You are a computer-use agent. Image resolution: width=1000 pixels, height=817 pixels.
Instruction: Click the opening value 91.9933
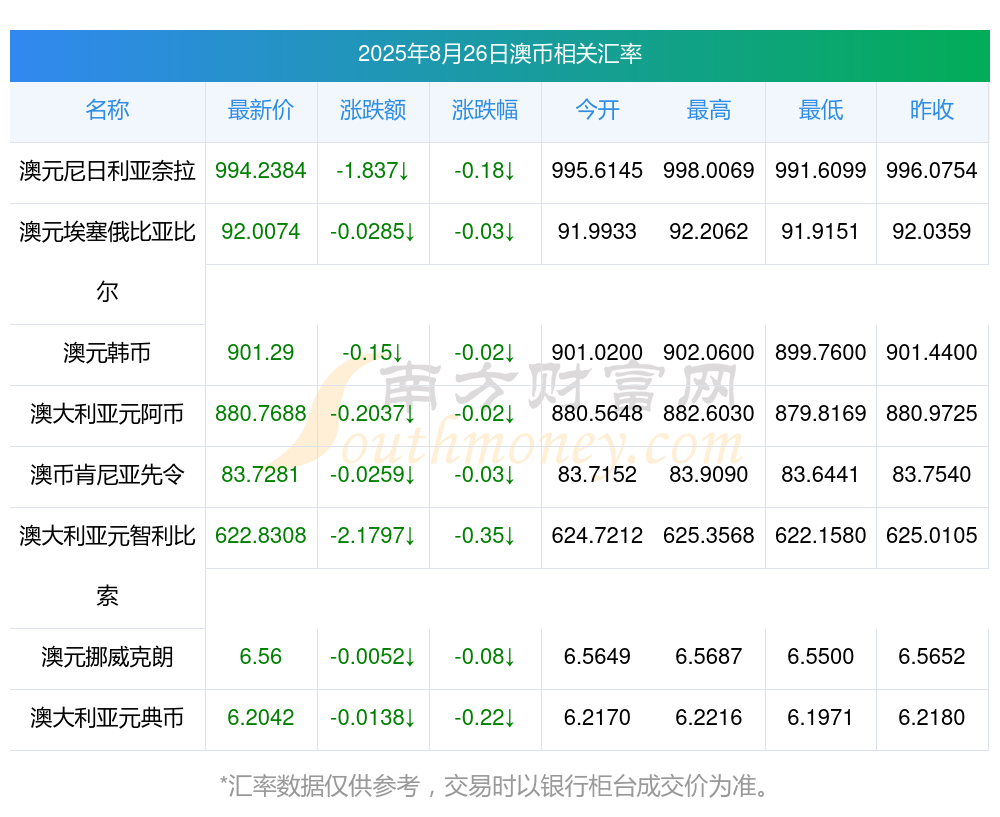click(597, 232)
